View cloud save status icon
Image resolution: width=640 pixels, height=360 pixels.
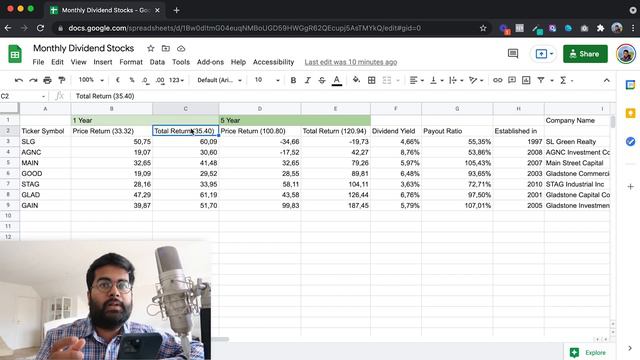coord(181,49)
